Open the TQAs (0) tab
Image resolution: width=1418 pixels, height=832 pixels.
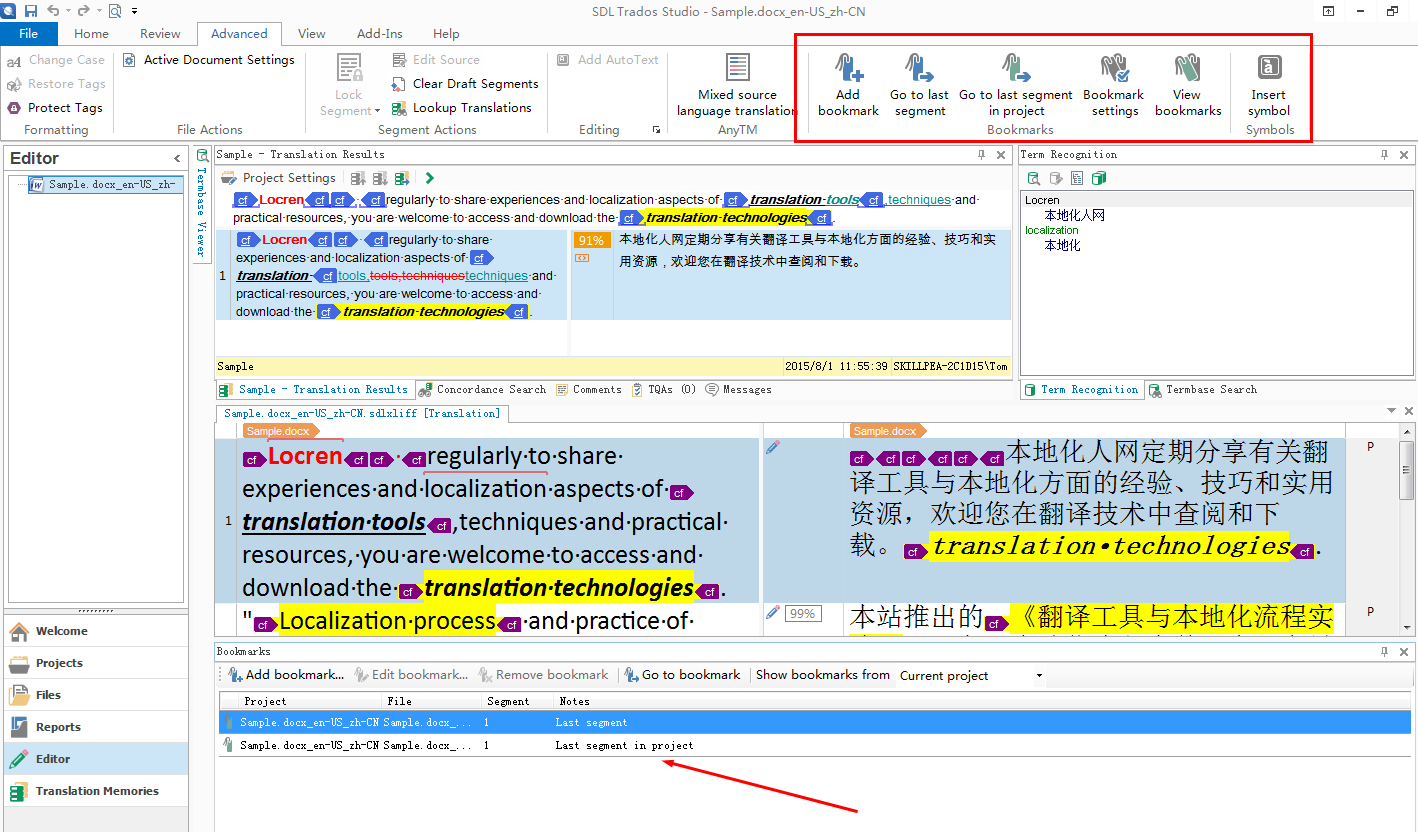tap(664, 390)
